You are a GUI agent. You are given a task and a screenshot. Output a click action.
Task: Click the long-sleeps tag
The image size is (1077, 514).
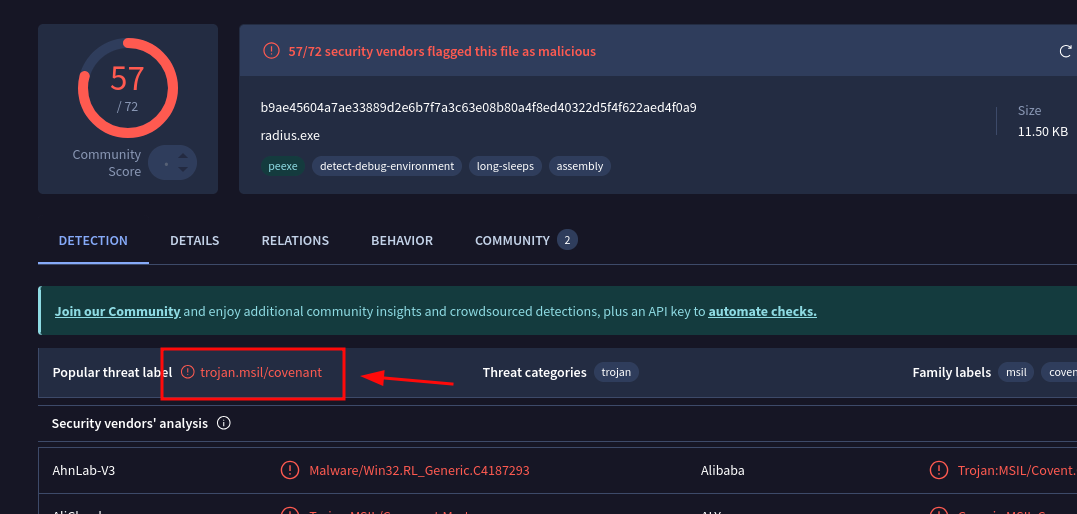[x=505, y=166]
